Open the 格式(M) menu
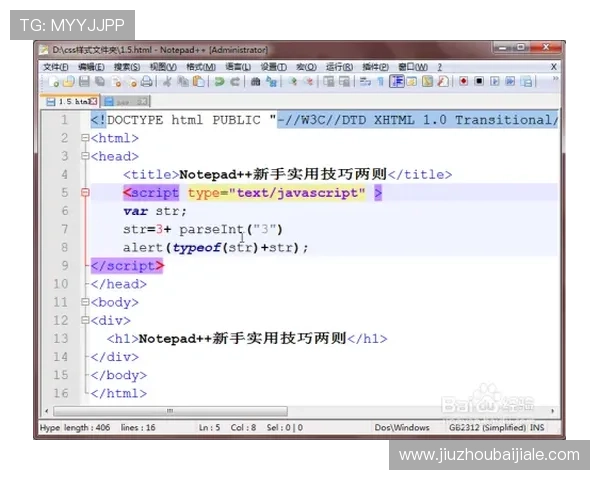 pyautogui.click(x=201, y=67)
